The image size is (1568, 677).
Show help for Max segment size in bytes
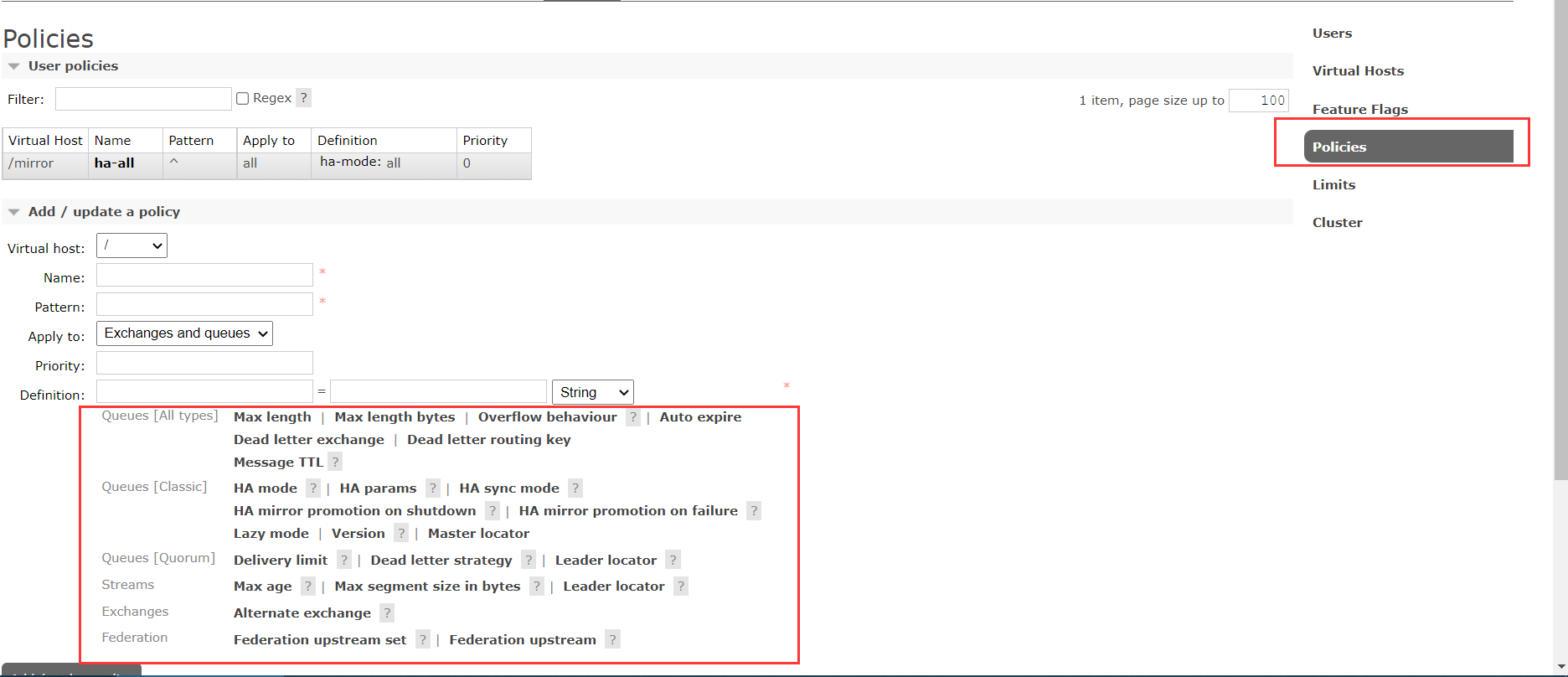pyautogui.click(x=537, y=587)
